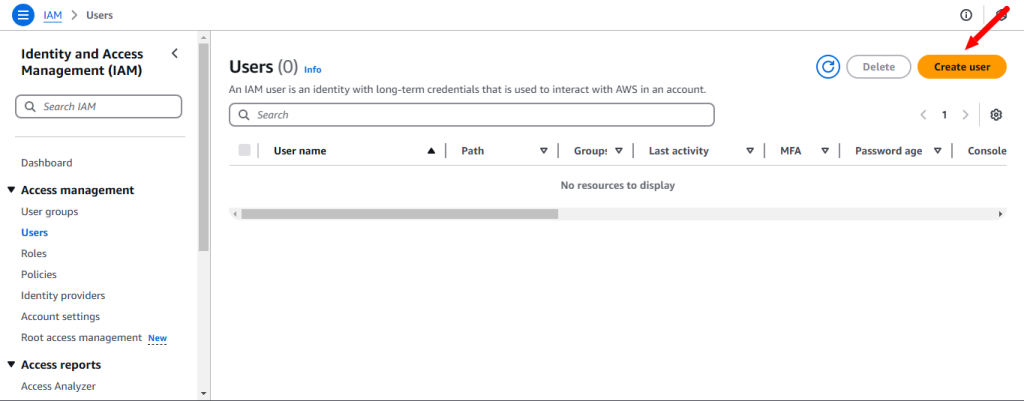Click the horizontal table scrollbar thumb
This screenshot has width=1024, height=401.
point(400,214)
